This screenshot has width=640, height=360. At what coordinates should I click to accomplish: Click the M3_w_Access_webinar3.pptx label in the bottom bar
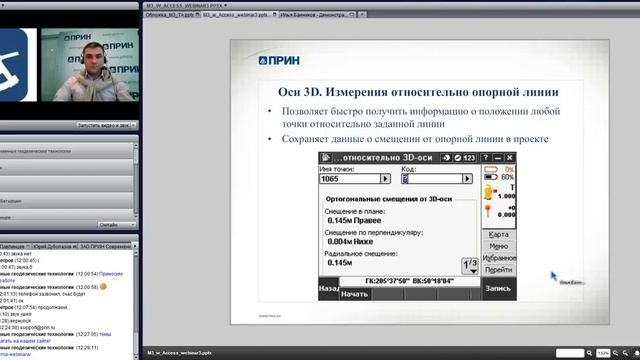180,353
